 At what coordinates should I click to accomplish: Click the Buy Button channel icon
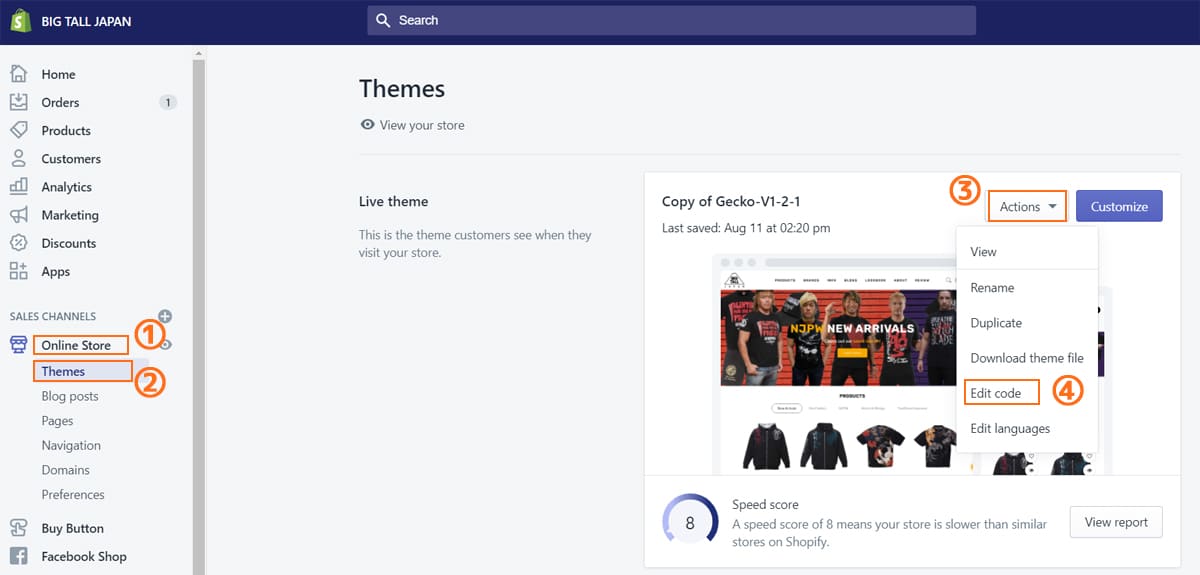point(18,528)
